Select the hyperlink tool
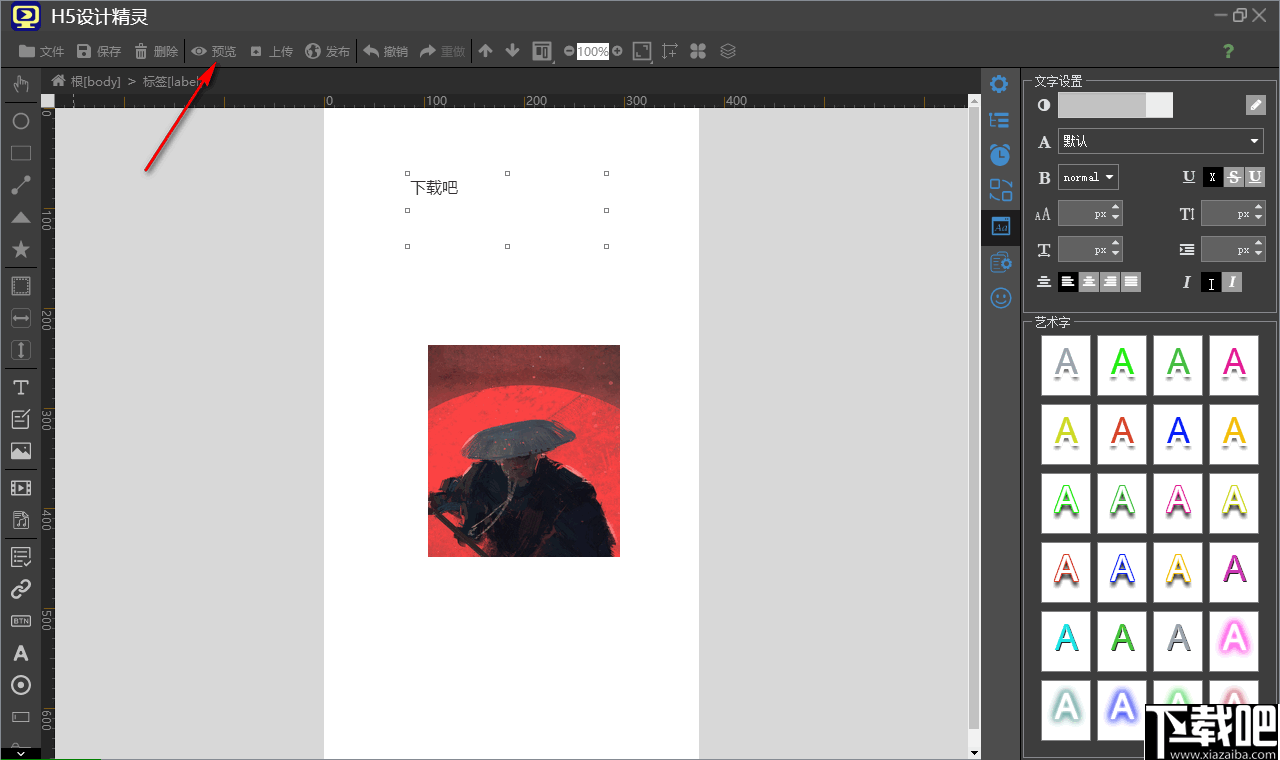The width and height of the screenshot is (1280, 760). [20, 589]
